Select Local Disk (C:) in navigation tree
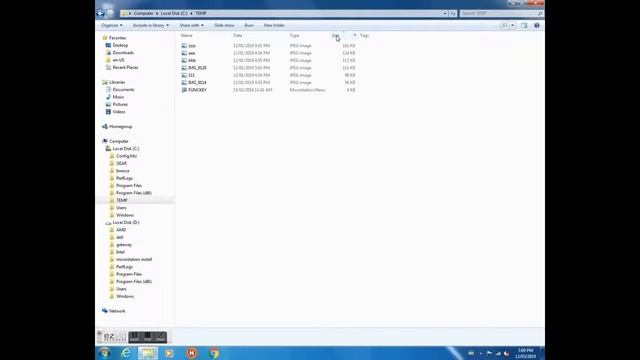Screen dimensions: 640x360 (x=126, y=149)
